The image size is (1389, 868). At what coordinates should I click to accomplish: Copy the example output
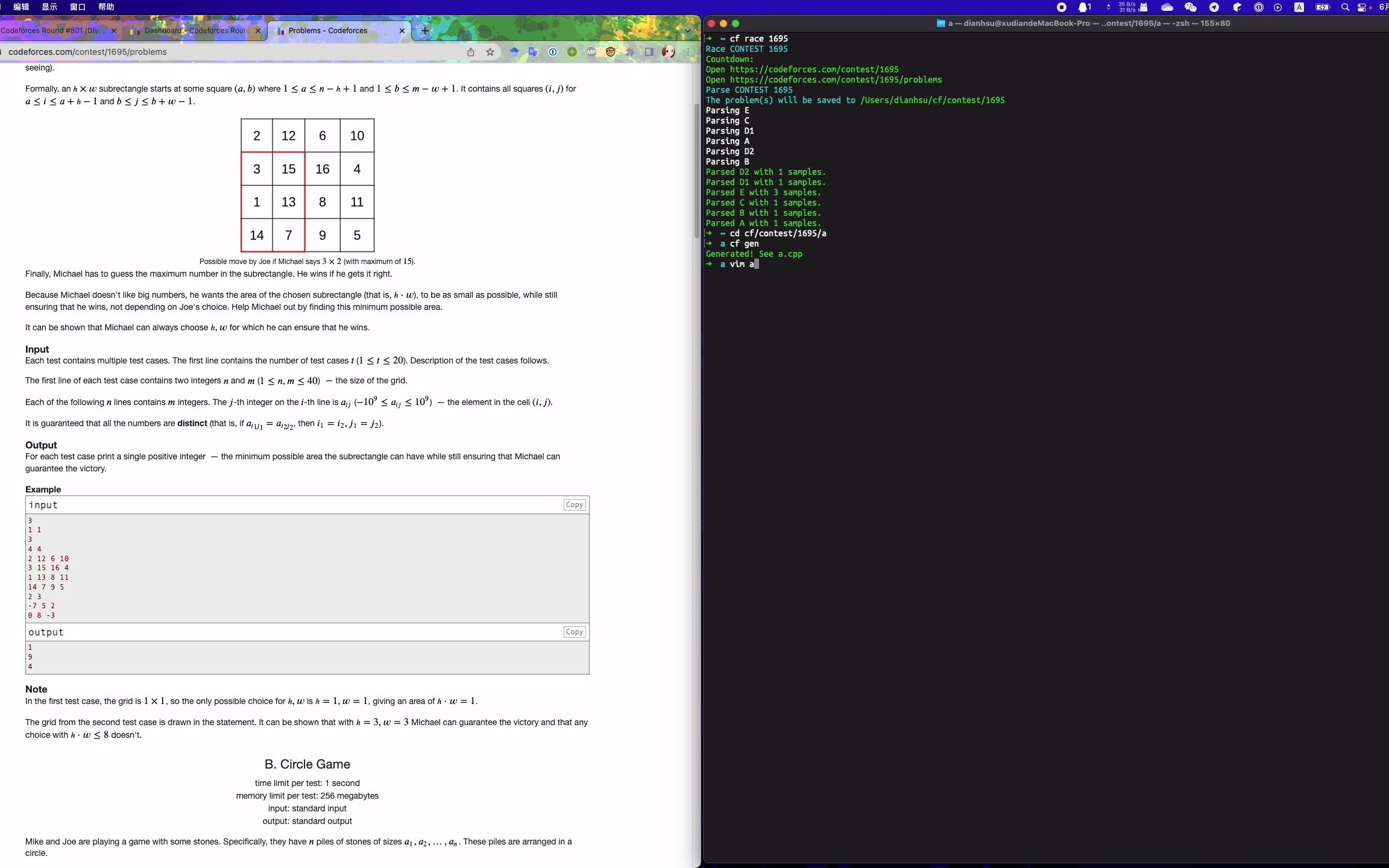click(x=574, y=632)
